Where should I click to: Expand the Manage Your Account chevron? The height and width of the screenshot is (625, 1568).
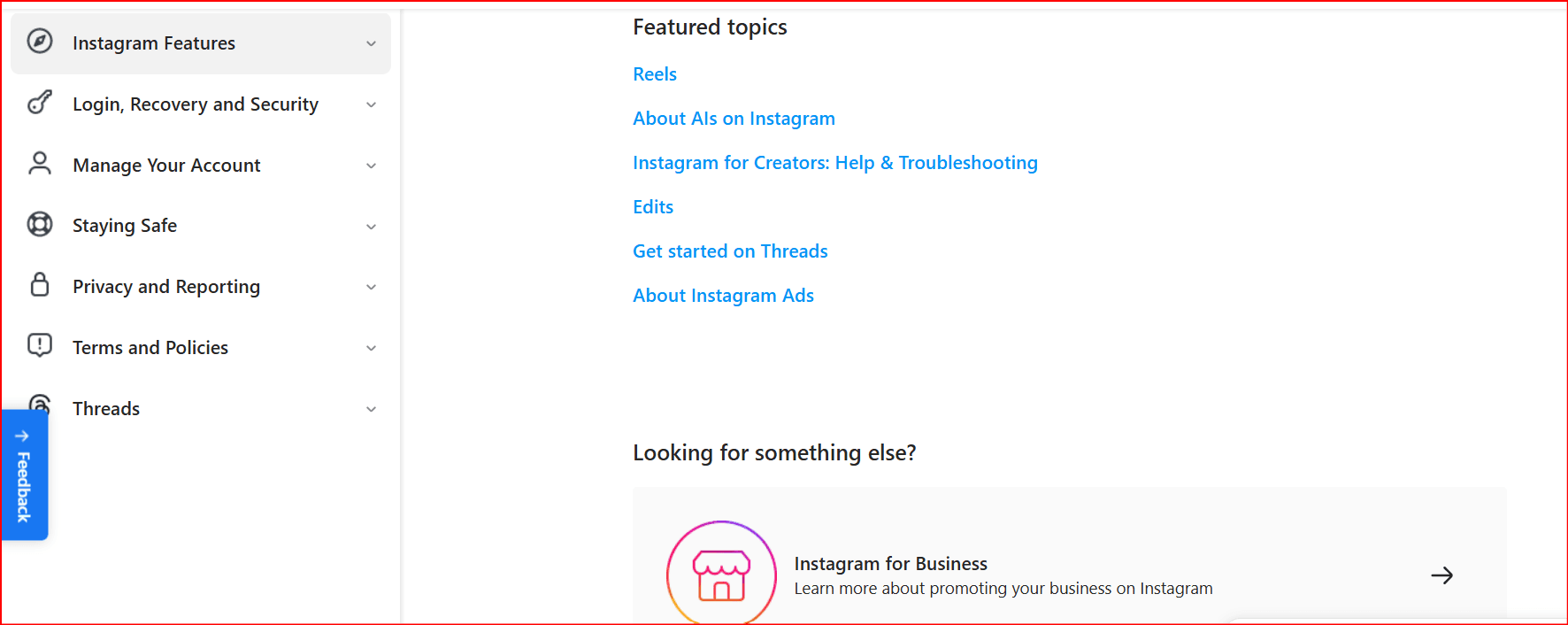tap(372, 166)
